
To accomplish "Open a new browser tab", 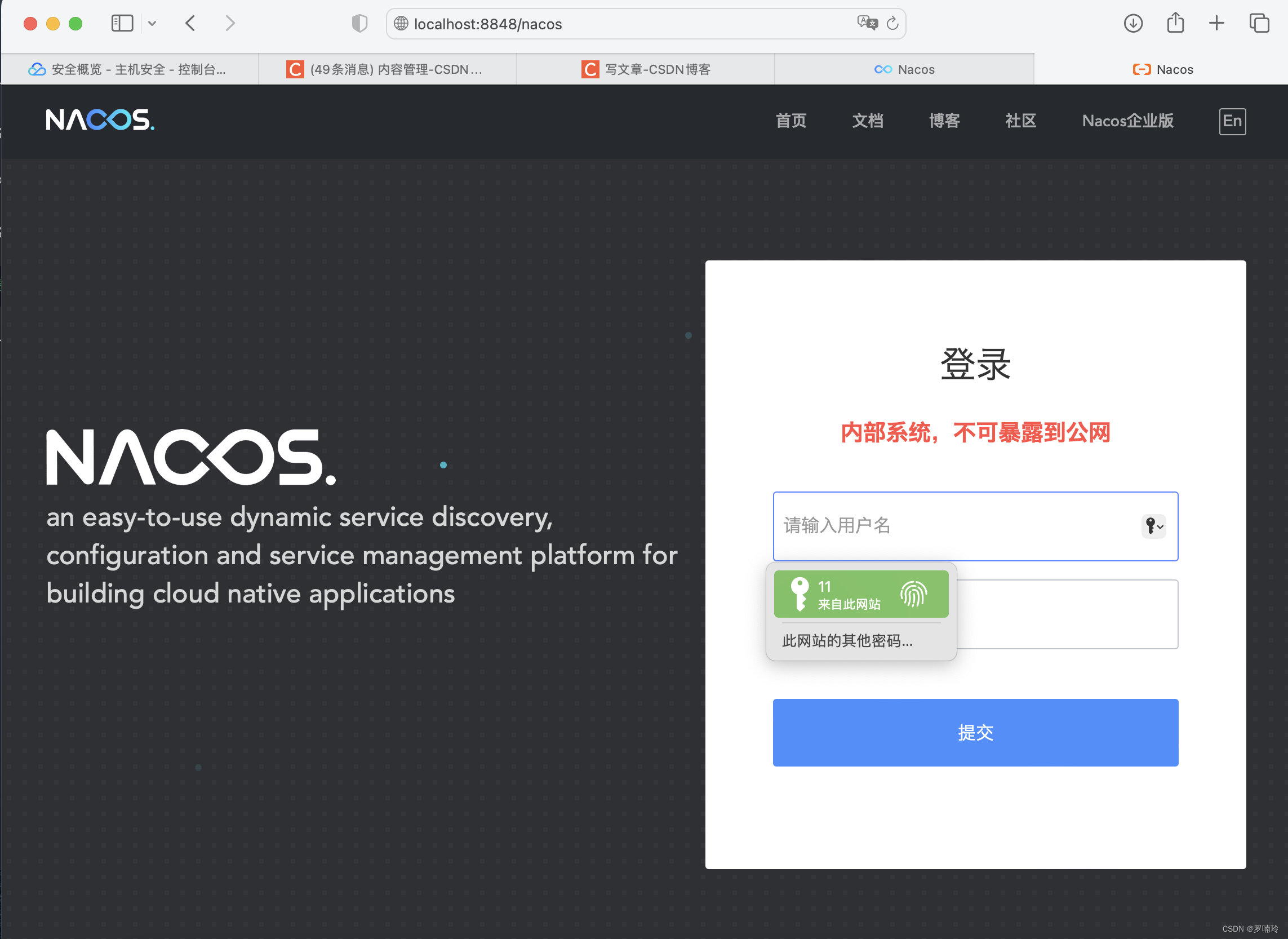I will click(x=1216, y=23).
